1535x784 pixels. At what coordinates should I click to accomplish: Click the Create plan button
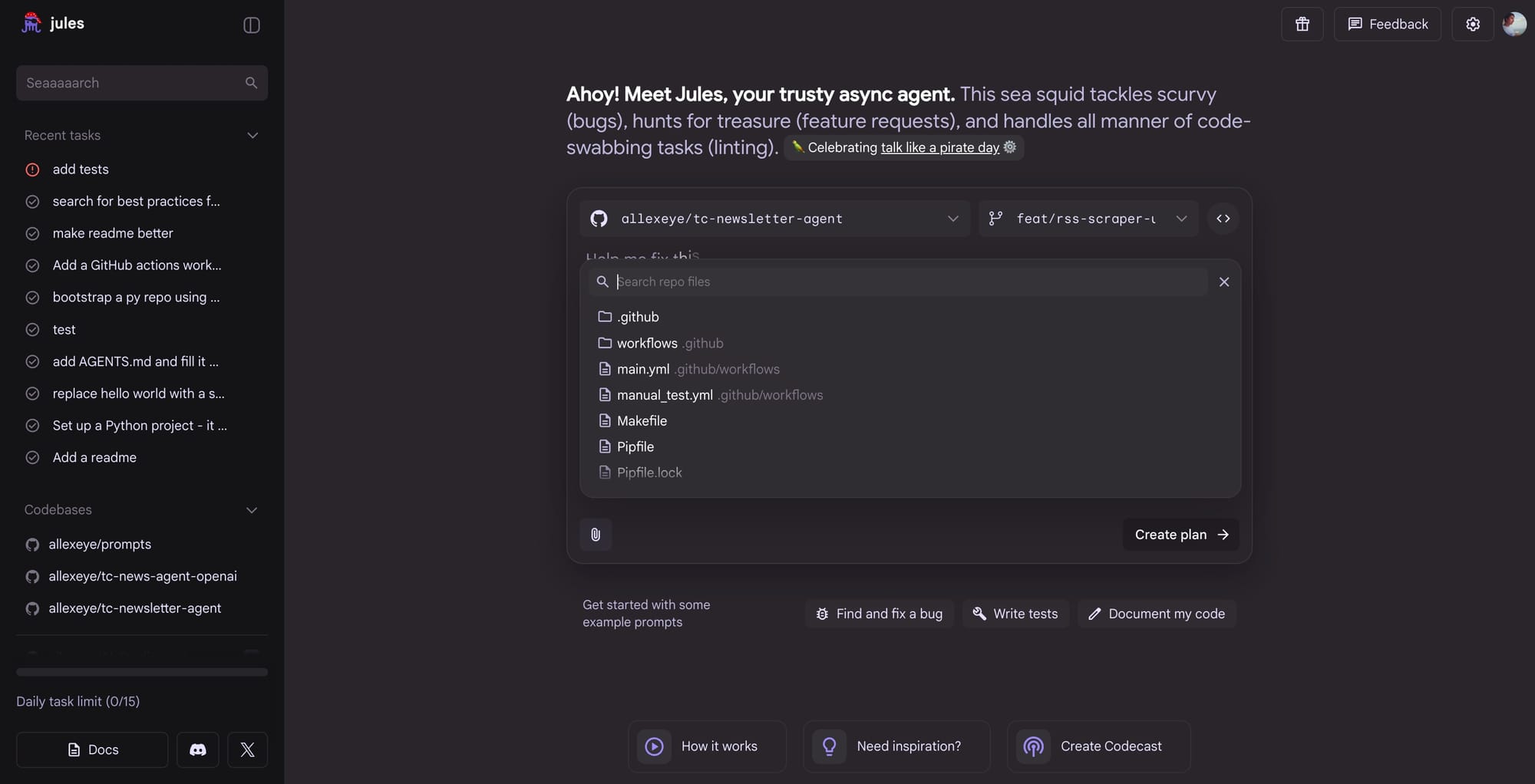pos(1180,535)
